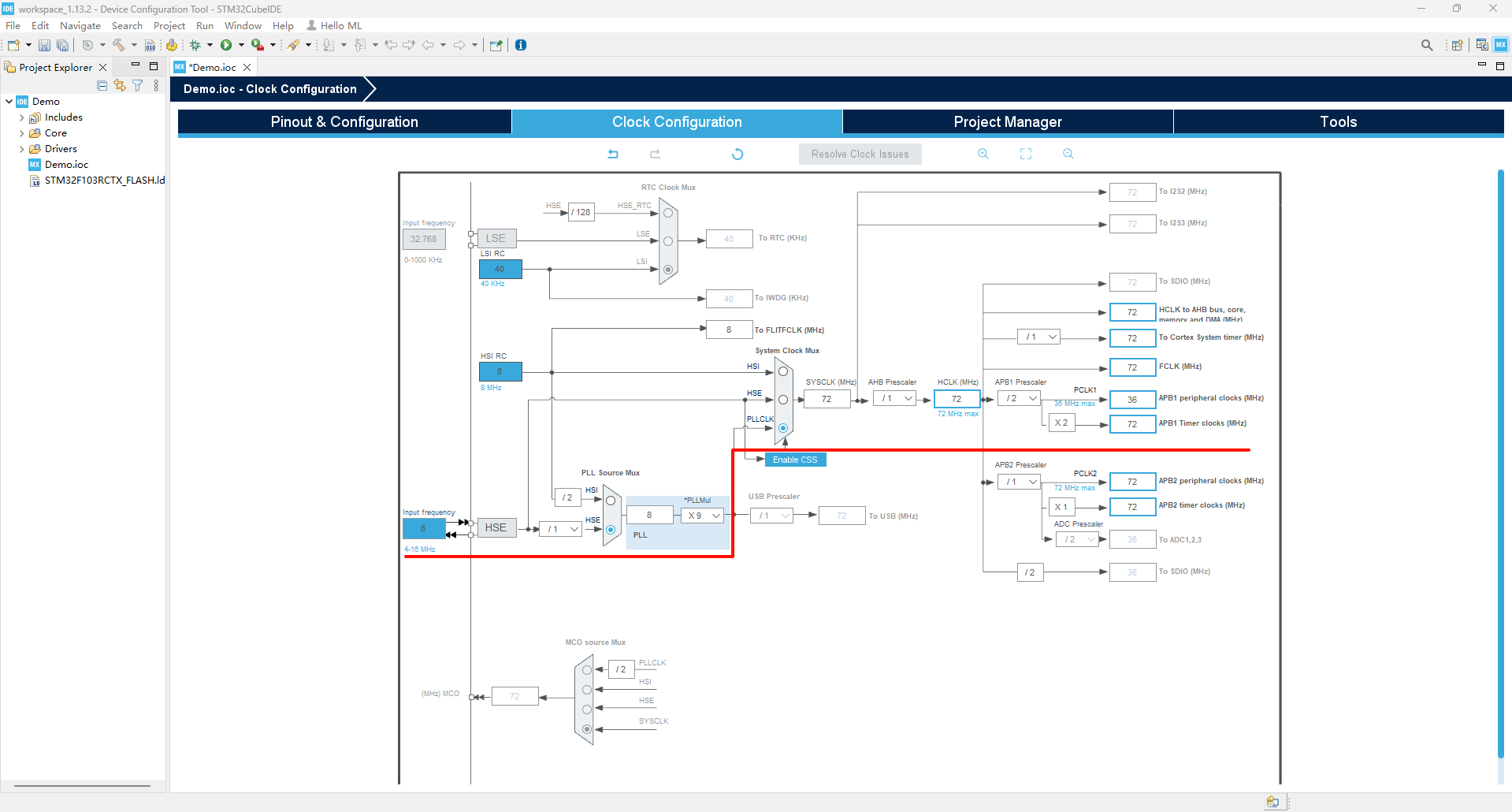1512x812 pixels.
Task: Click Undo arrow in clock toolbar
Action: [613, 154]
